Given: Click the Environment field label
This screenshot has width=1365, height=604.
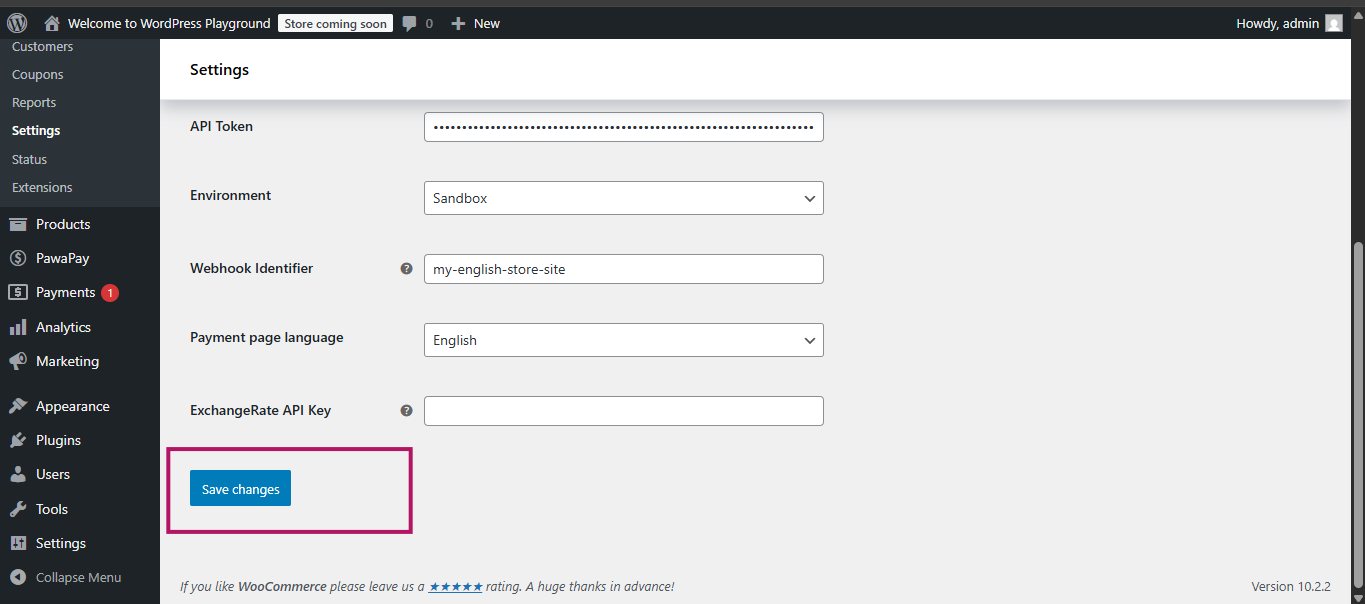Looking at the screenshot, I should pyautogui.click(x=230, y=195).
